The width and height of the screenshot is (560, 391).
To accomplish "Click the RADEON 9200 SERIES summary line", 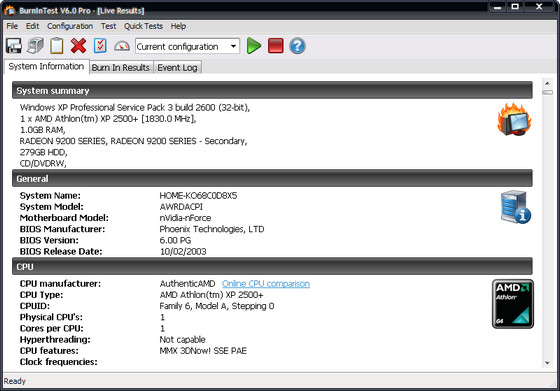I will (x=134, y=141).
